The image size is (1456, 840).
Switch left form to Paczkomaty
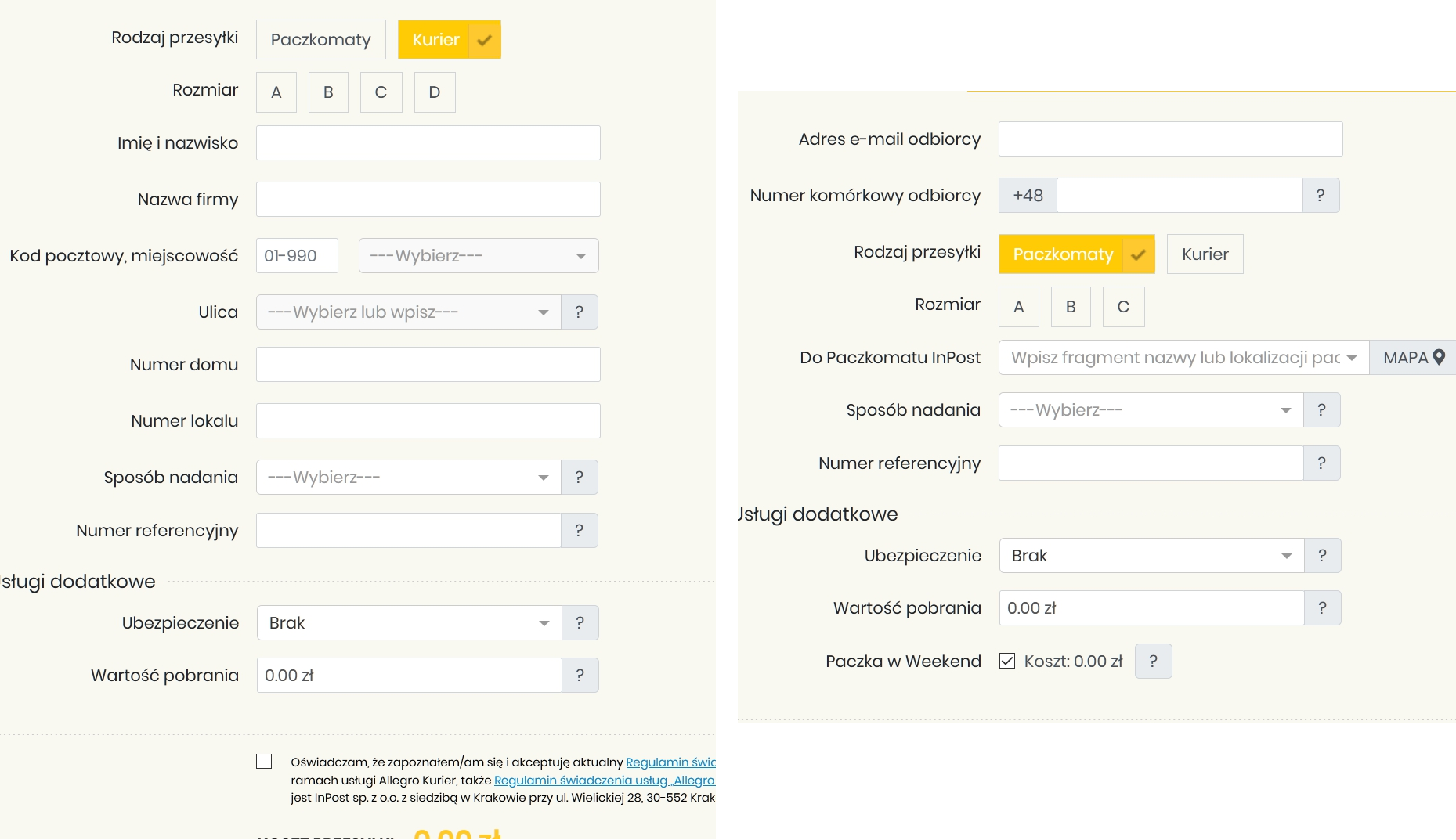(x=320, y=40)
